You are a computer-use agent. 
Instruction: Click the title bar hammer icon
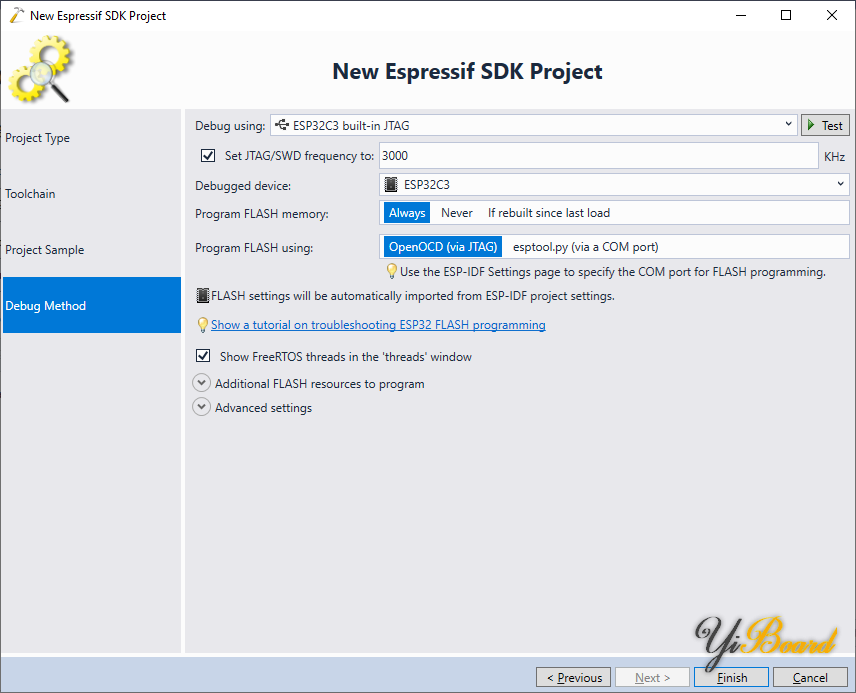point(16,15)
